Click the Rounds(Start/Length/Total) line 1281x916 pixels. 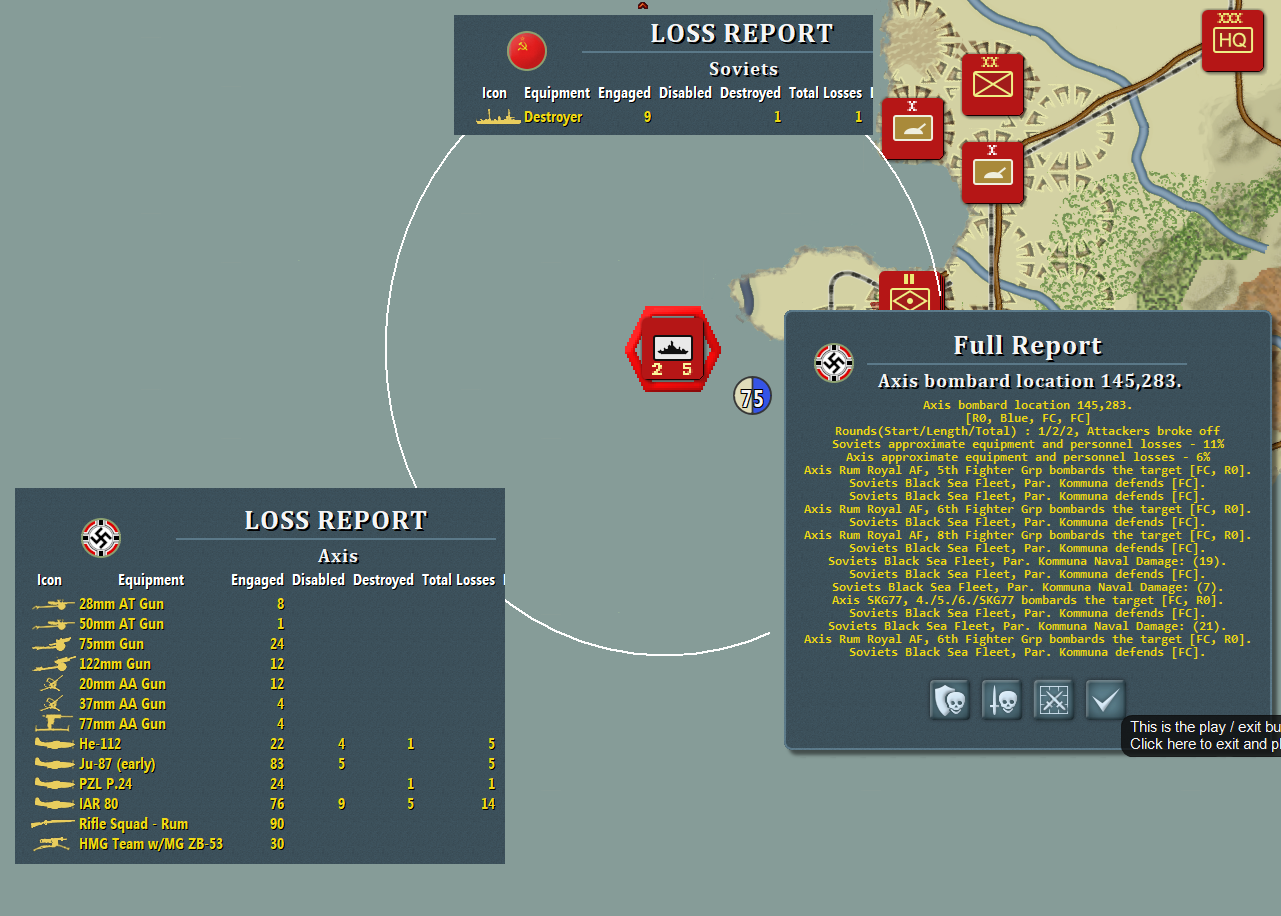(x=1028, y=431)
